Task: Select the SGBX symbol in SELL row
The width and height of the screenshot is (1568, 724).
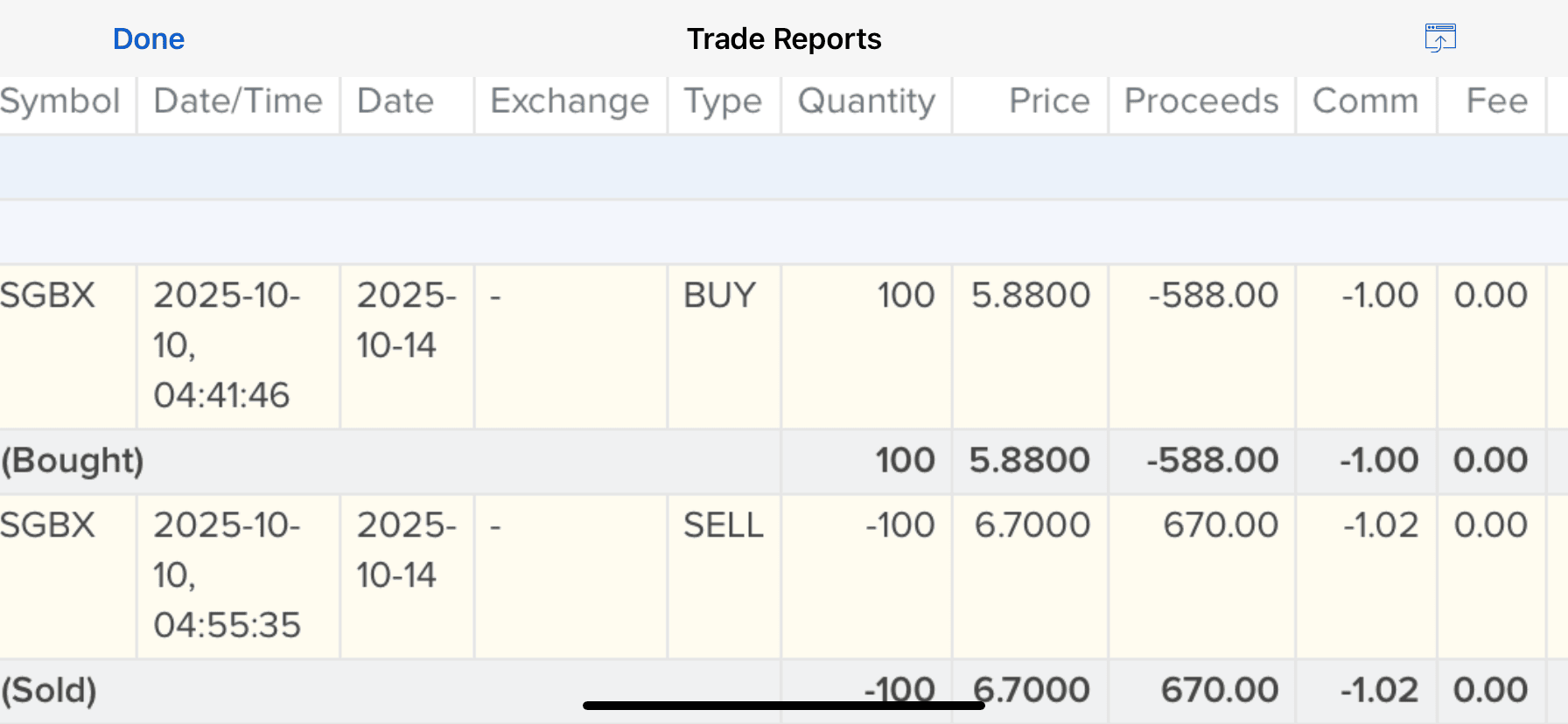Action: [48, 526]
